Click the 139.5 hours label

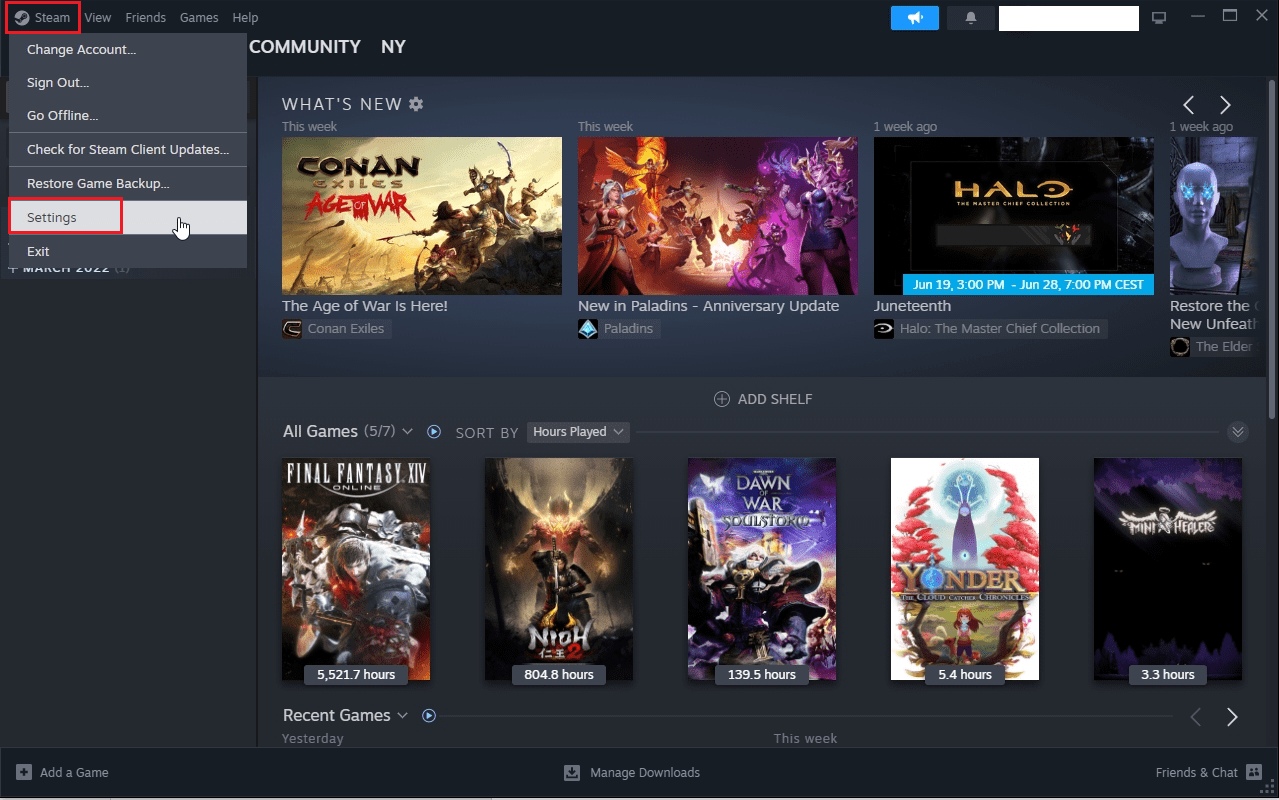[762, 675]
